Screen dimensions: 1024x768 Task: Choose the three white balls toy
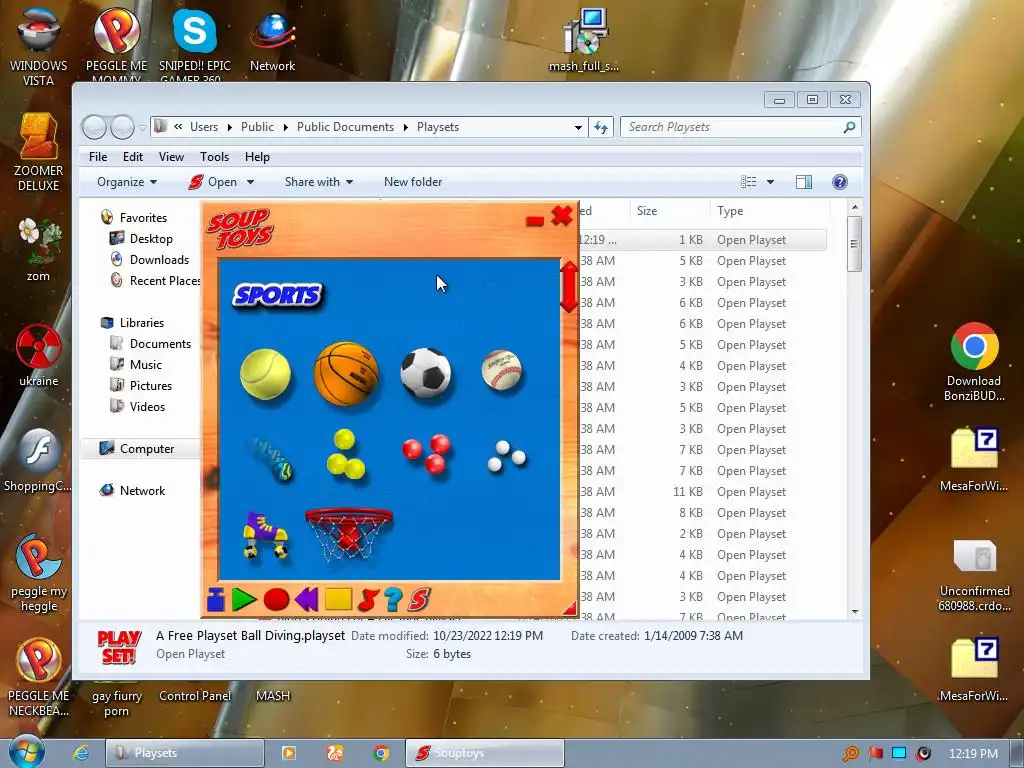(x=506, y=456)
